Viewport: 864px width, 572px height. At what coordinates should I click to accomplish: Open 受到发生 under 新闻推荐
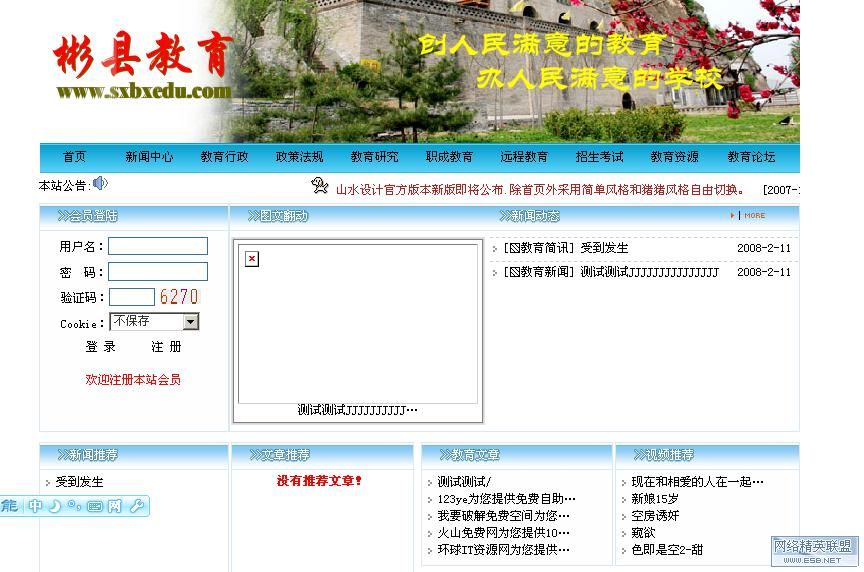[x=79, y=482]
